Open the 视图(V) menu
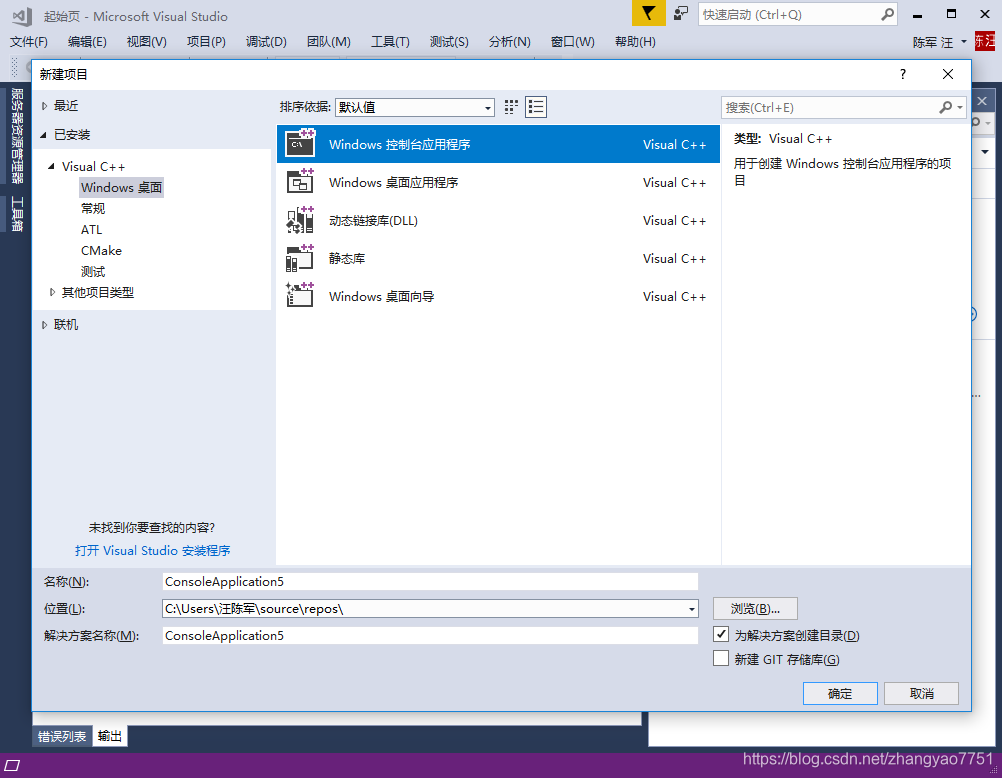The width and height of the screenshot is (1002, 778). pyautogui.click(x=146, y=42)
